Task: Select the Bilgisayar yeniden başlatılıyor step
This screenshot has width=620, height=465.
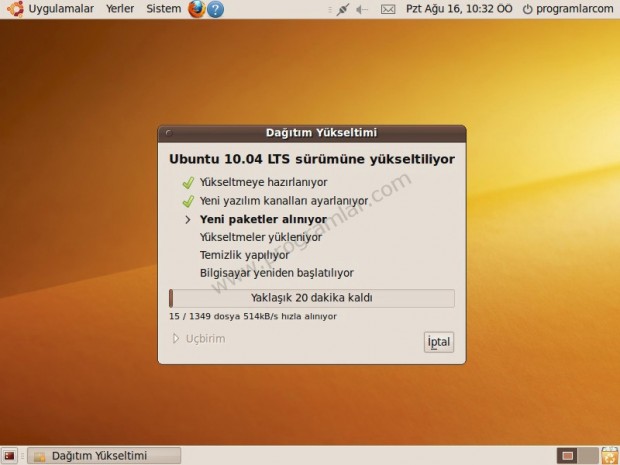Action: [x=277, y=273]
